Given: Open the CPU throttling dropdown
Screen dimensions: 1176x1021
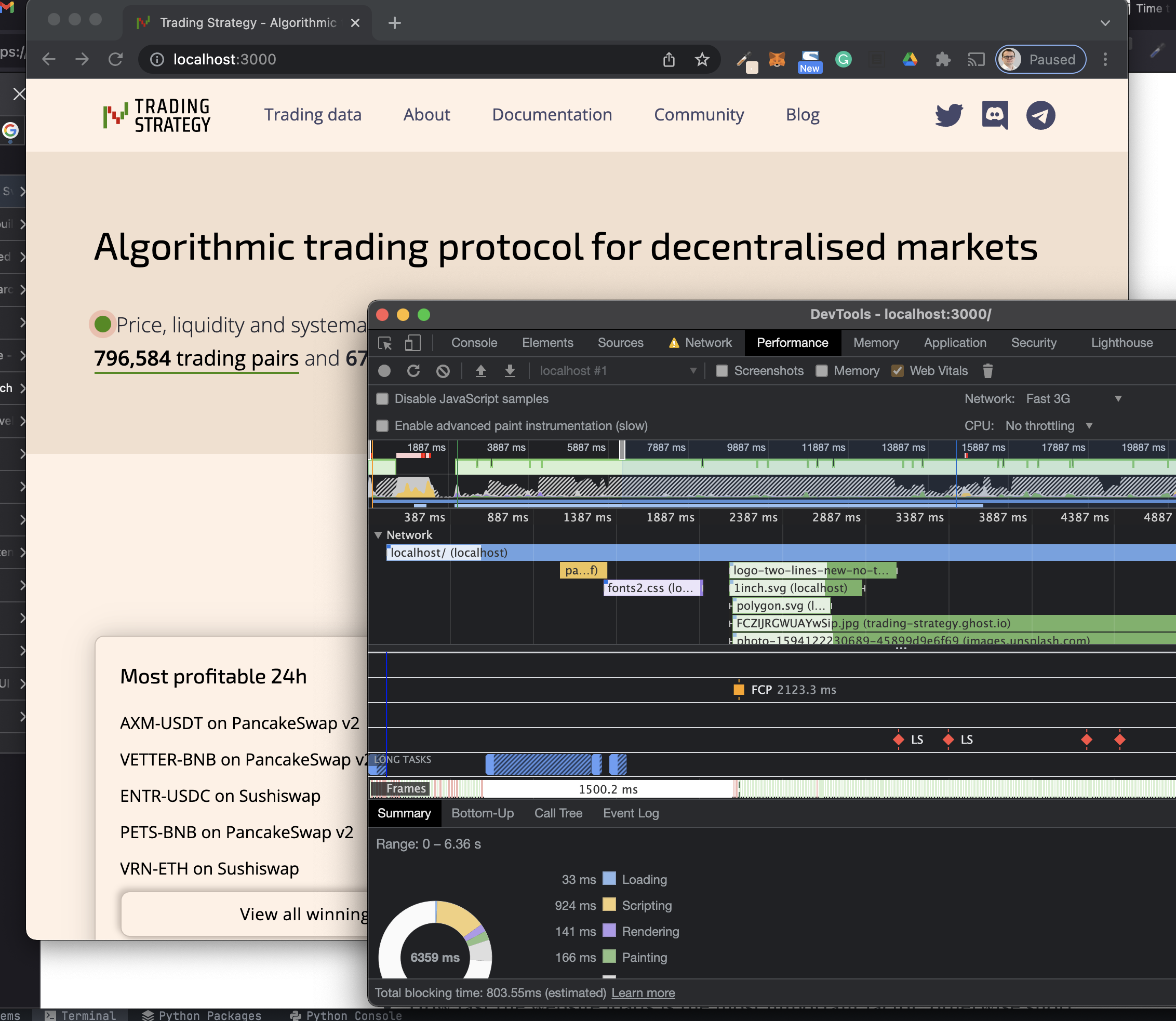Looking at the screenshot, I should coord(1048,426).
